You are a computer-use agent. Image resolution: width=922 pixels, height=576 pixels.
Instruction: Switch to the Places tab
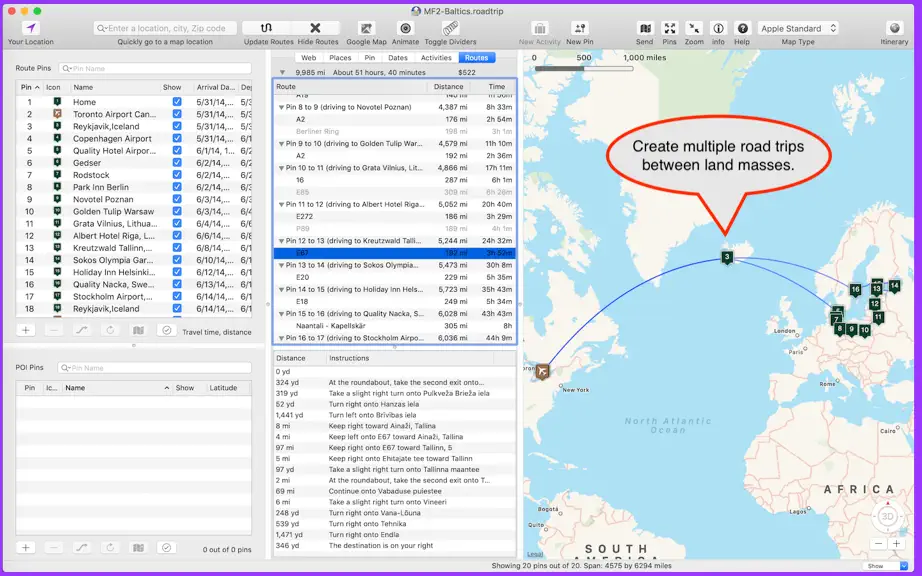[x=340, y=58]
